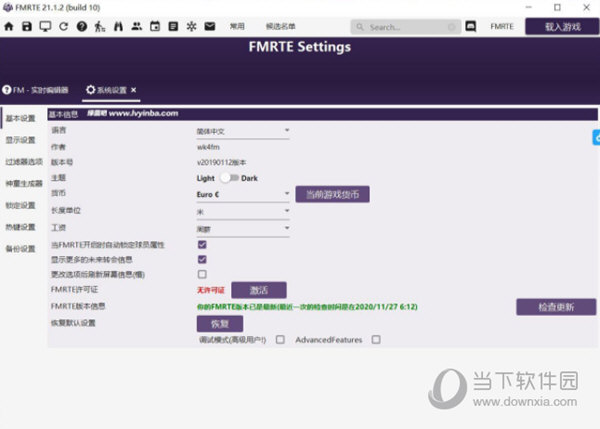Click the blue share widget at right edge
Viewport: 600px width, 429px height.
(596, 138)
